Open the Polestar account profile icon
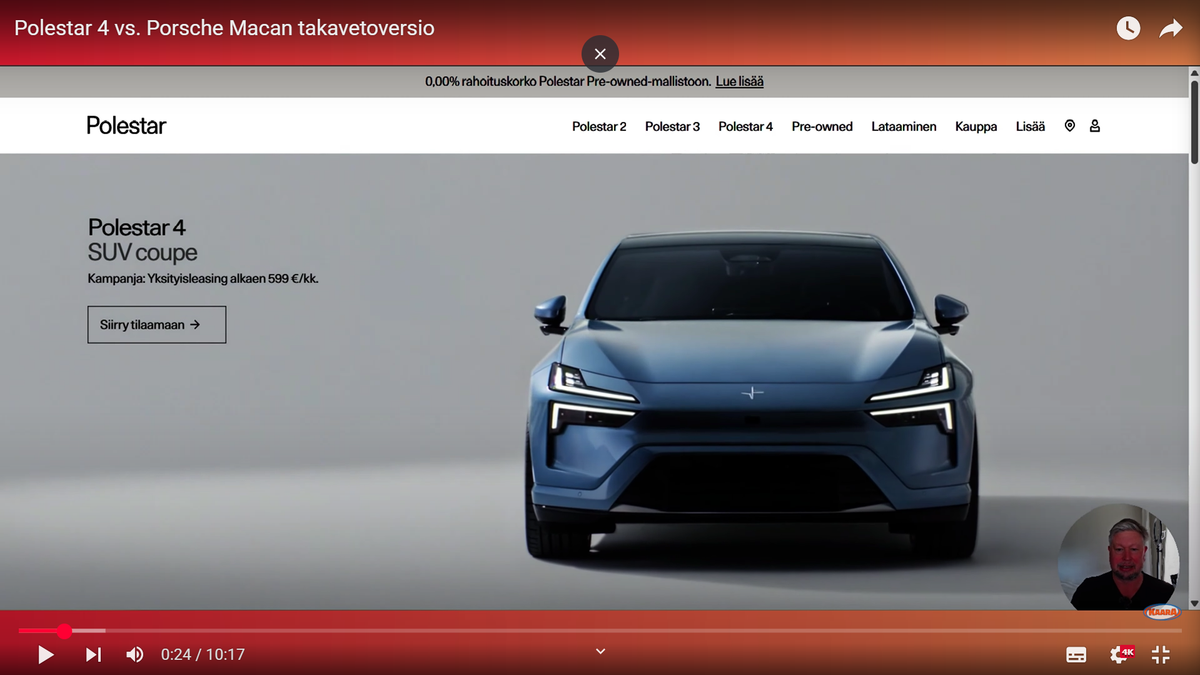 pos(1094,125)
